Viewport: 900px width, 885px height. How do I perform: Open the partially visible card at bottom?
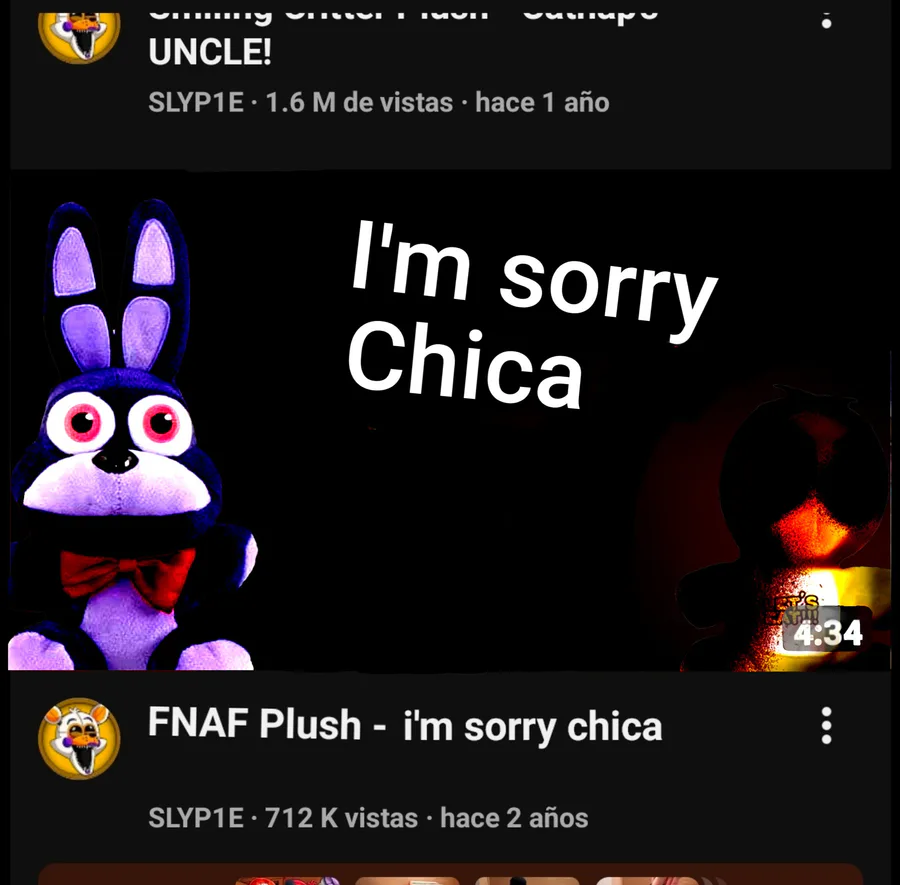(450, 874)
